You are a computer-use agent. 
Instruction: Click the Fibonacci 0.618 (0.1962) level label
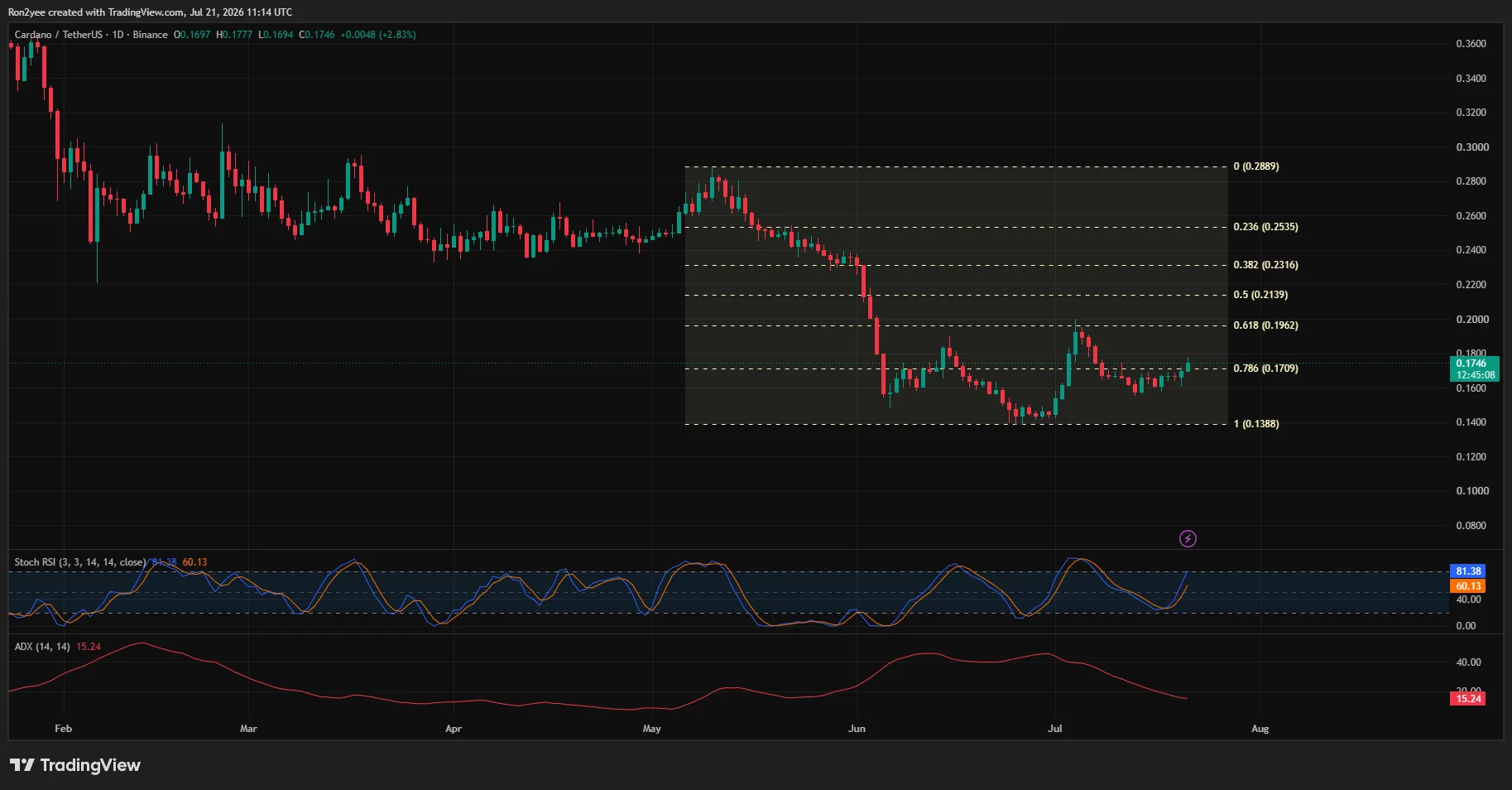point(1265,325)
